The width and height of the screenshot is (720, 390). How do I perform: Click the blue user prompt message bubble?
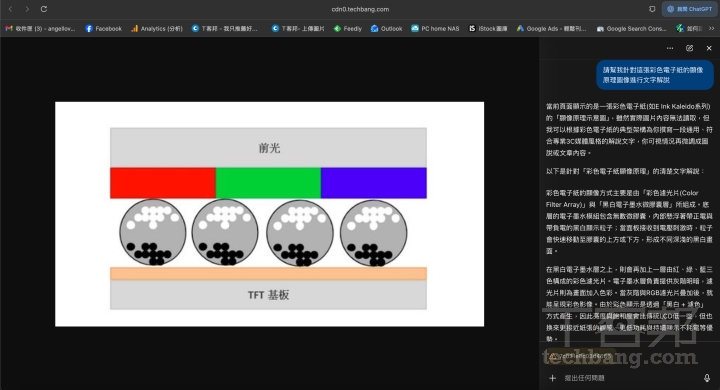pos(655,75)
